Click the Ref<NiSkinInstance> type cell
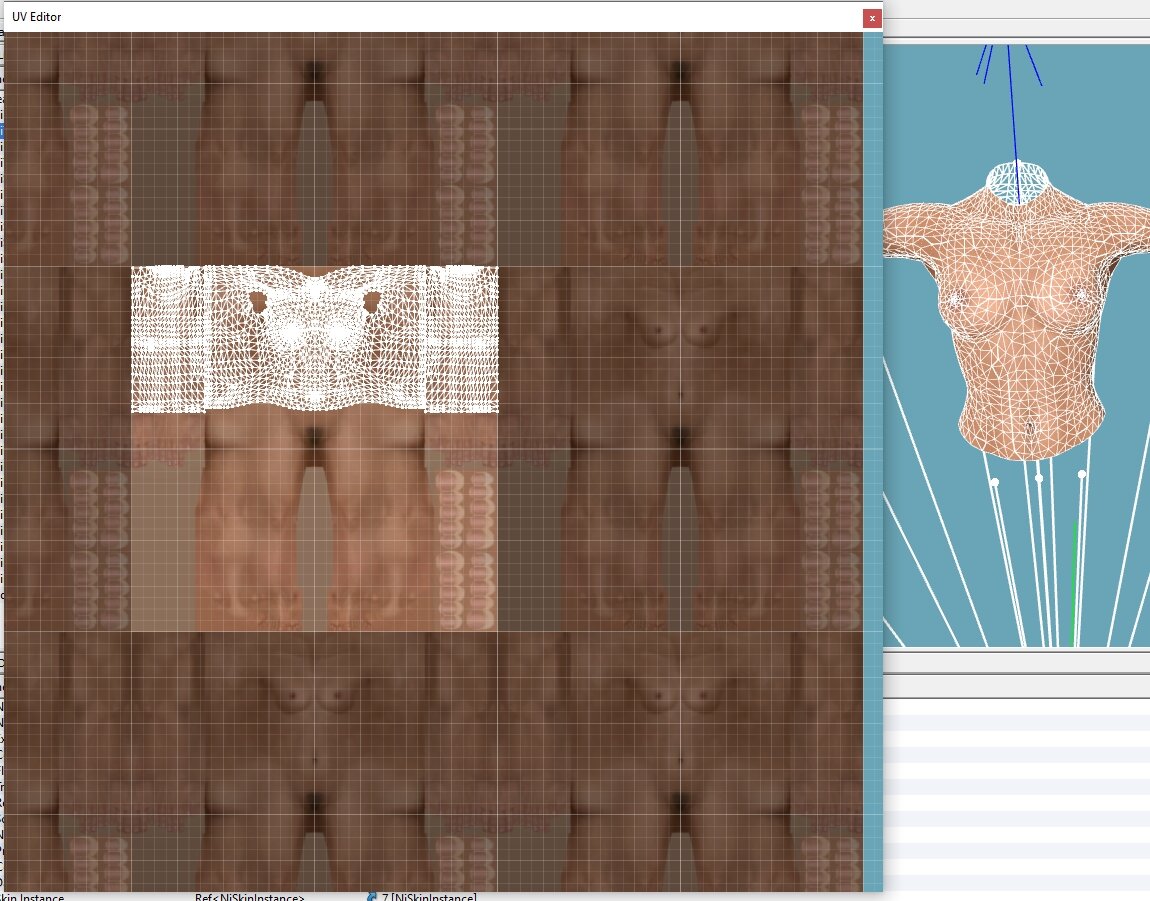1150x901 pixels. point(249,897)
